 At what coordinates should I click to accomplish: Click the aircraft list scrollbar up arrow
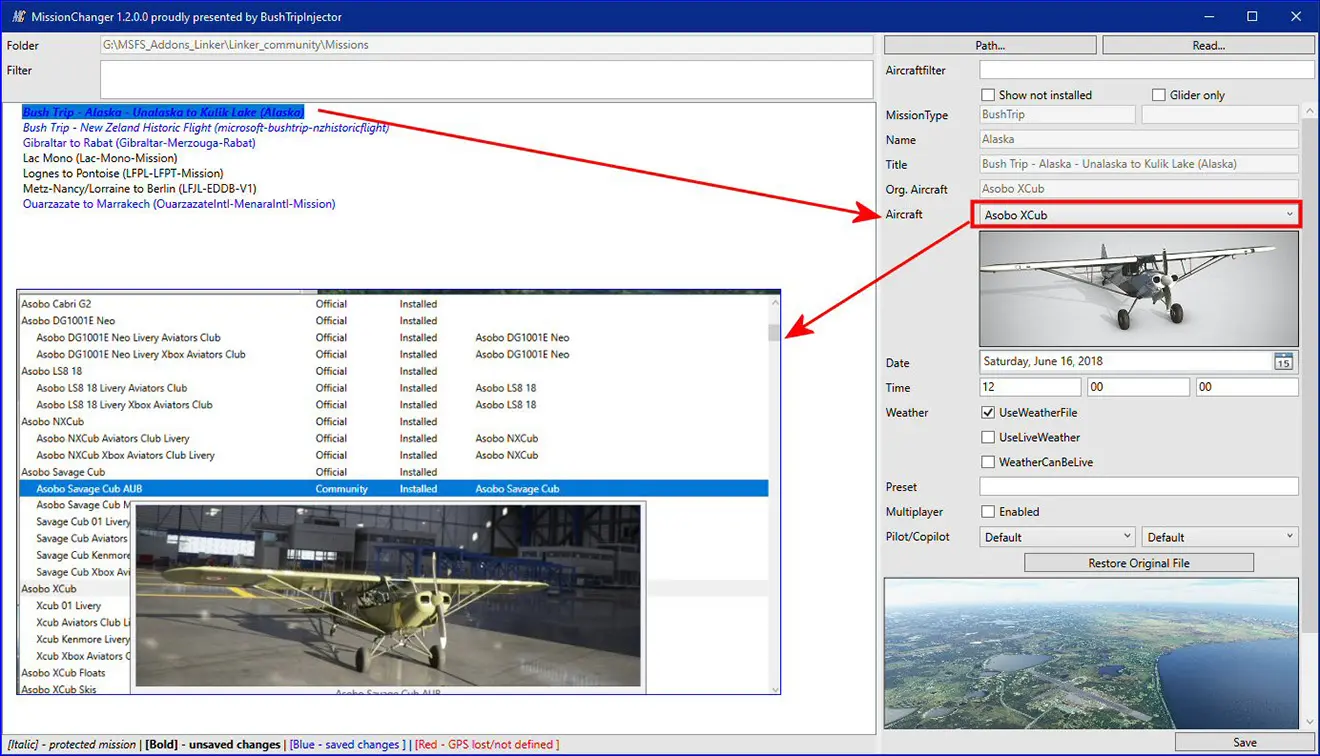(x=774, y=302)
